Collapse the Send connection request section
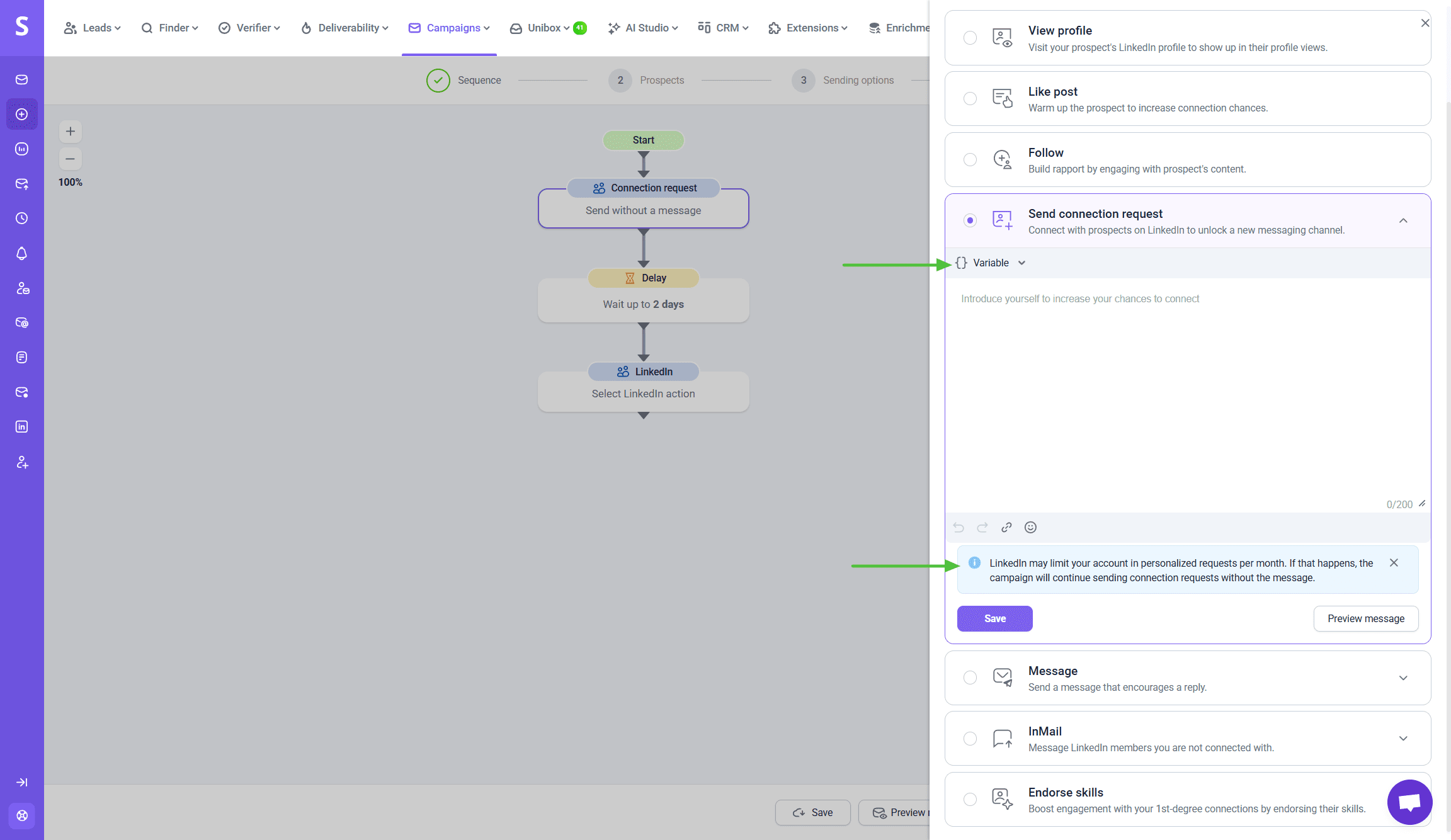 tap(1403, 221)
